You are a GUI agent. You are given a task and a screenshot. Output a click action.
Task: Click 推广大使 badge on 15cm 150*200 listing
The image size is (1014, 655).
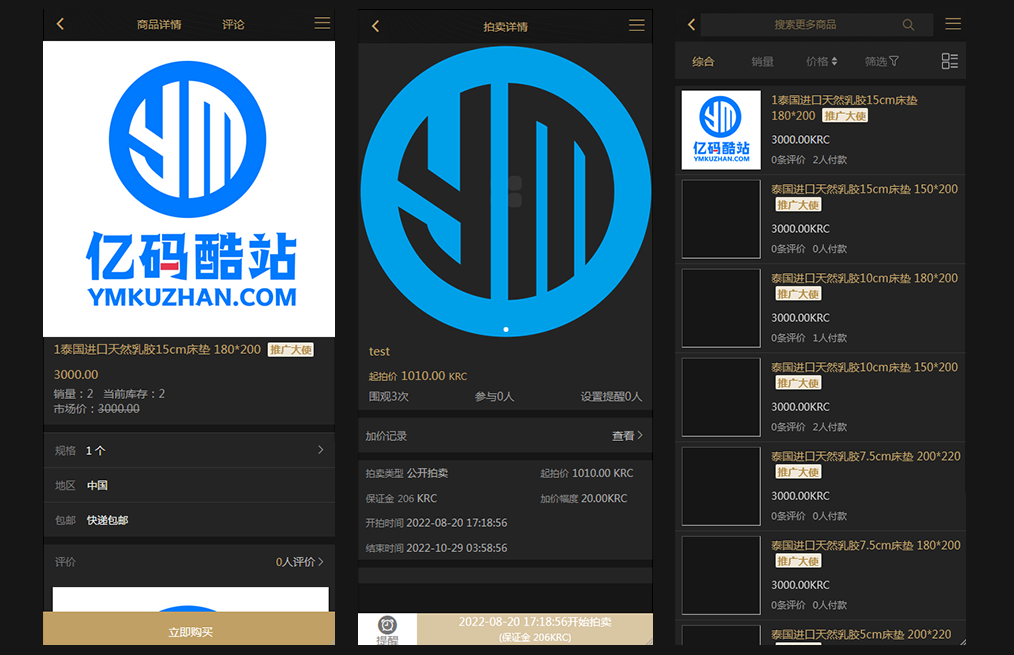(x=798, y=205)
